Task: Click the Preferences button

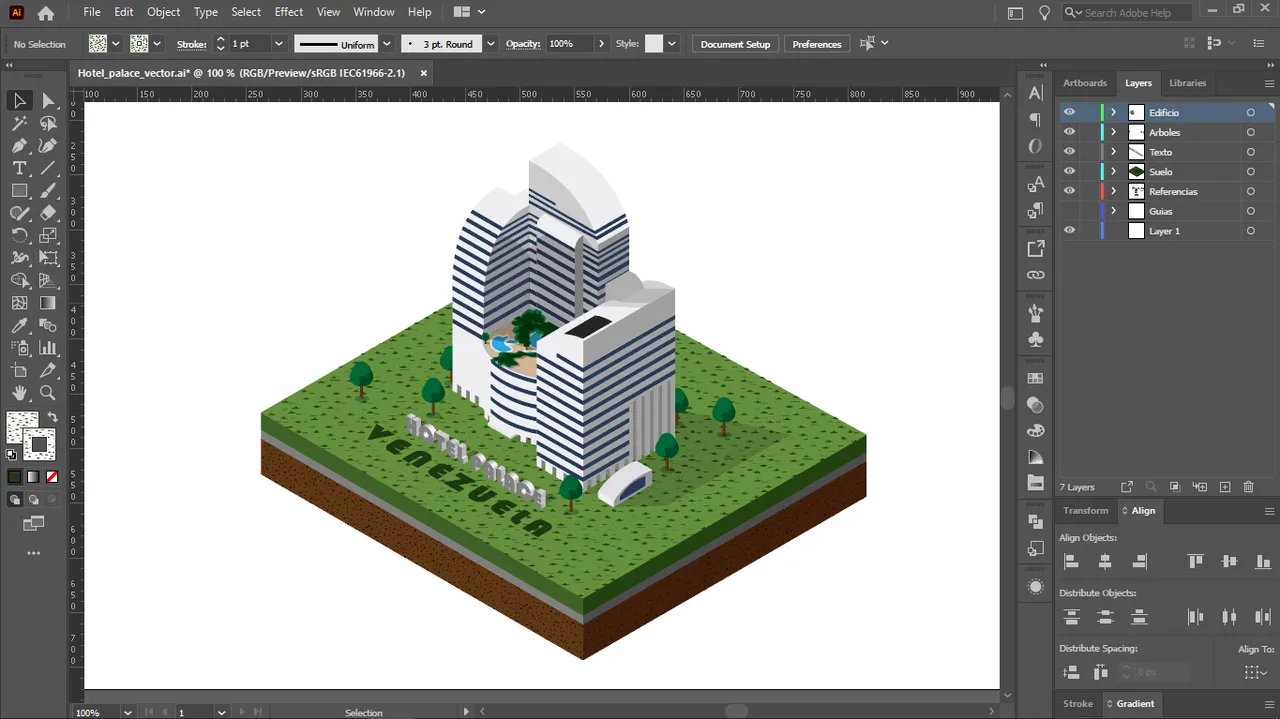Action: coord(817,44)
